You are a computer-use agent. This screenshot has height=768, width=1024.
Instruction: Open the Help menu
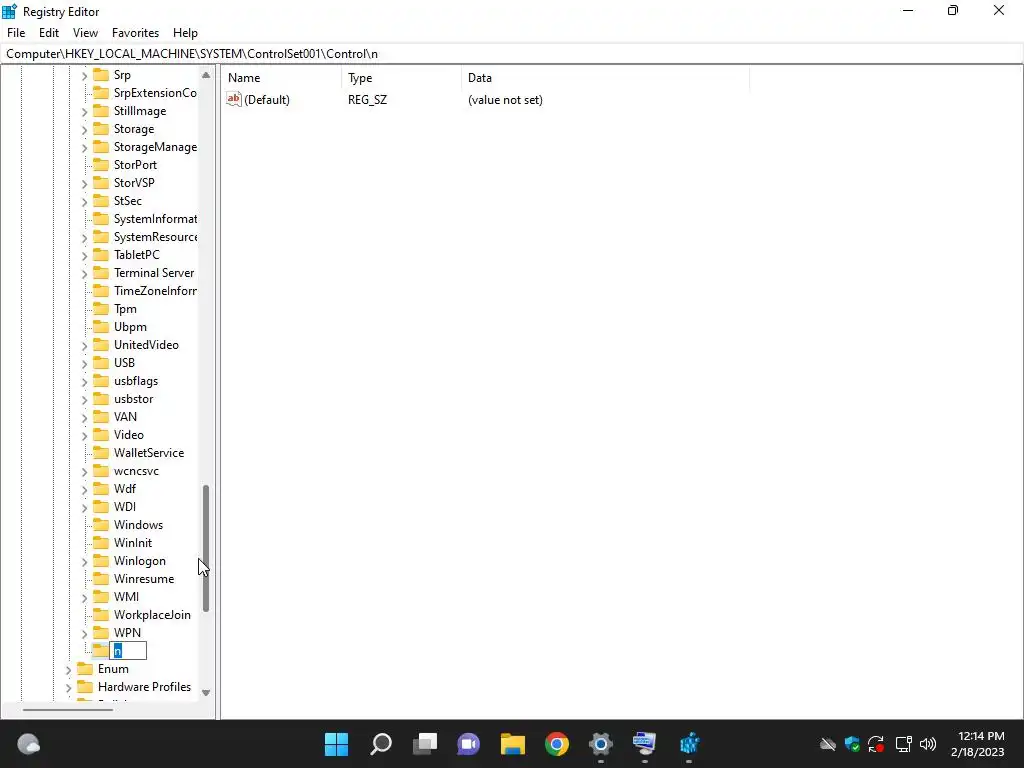coord(185,33)
